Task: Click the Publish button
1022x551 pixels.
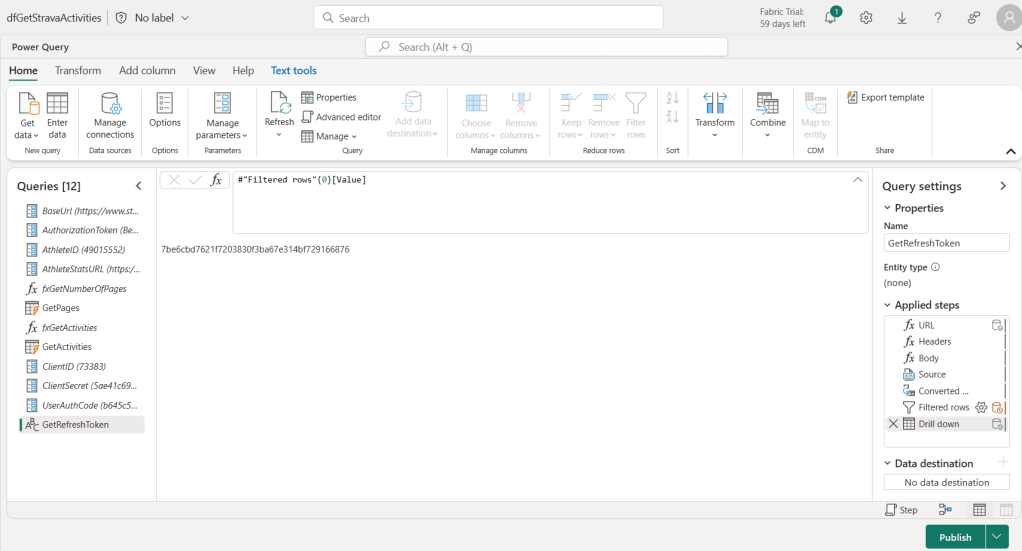Action: click(954, 537)
